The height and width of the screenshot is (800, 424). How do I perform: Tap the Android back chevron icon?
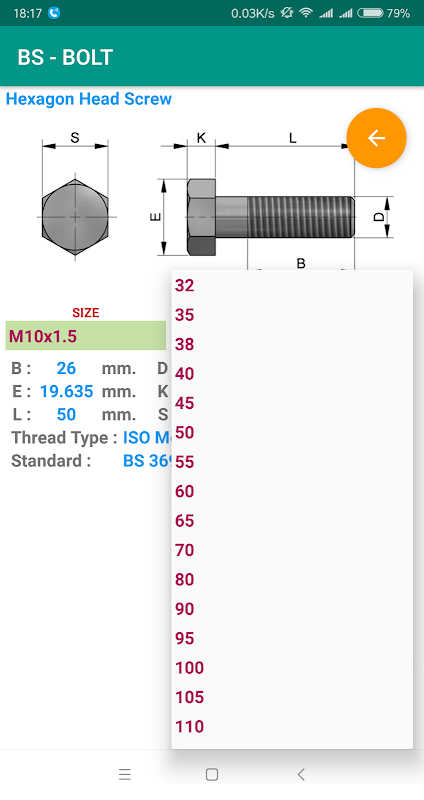point(301,774)
